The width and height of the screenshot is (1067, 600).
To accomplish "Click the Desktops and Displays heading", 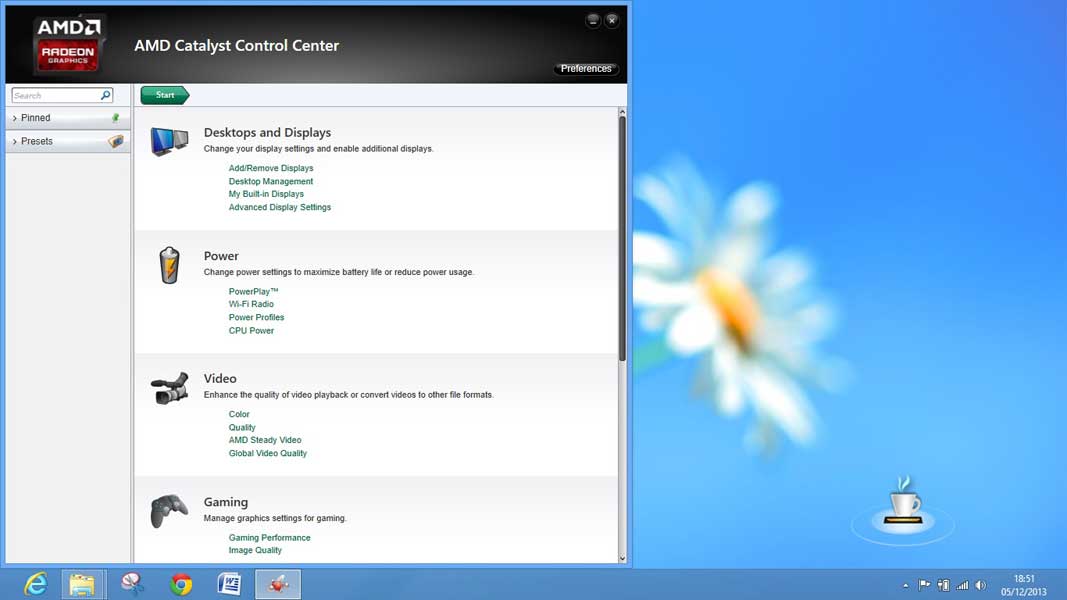I will pyautogui.click(x=267, y=133).
